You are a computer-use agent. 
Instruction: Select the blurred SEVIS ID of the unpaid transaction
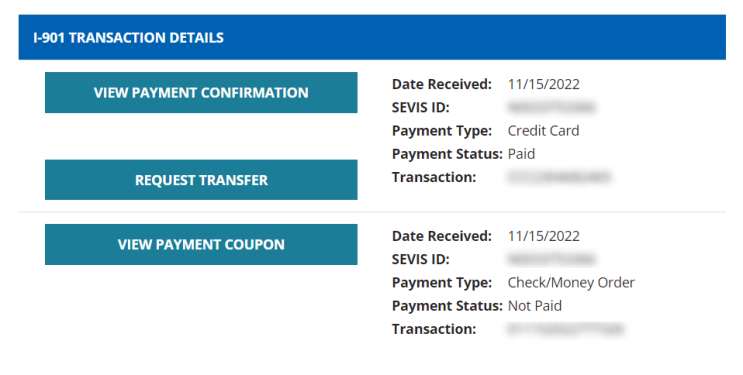click(x=551, y=259)
